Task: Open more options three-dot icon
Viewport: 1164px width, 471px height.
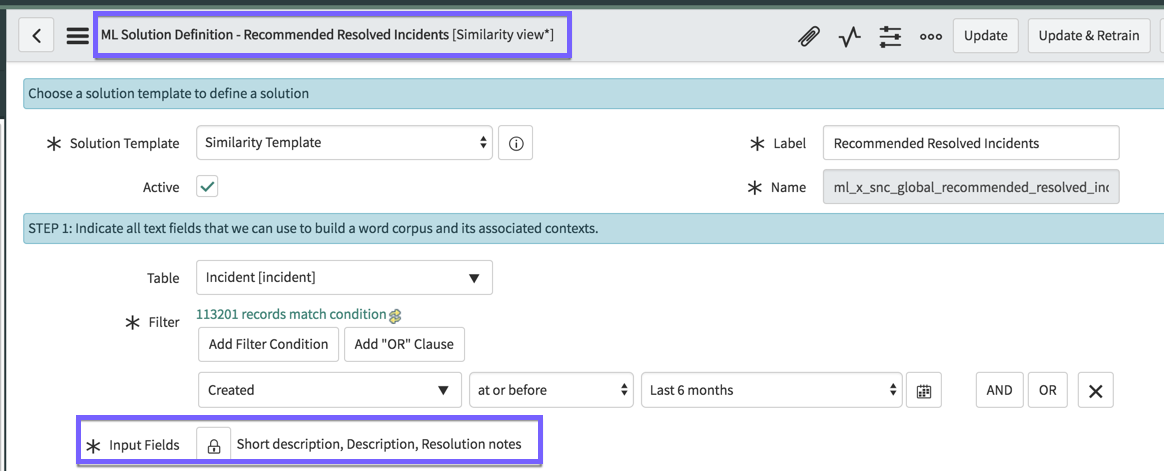Action: 931,36
